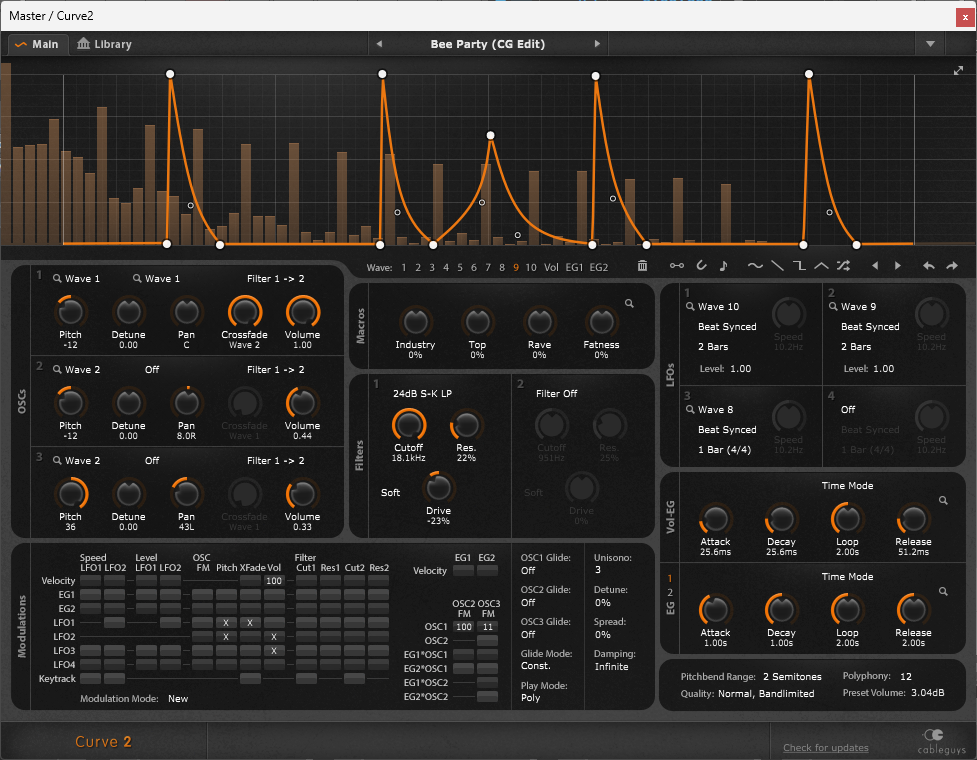The image size is (977, 760).
Task: Expand the waveform editor to full size
Action: click(958, 70)
